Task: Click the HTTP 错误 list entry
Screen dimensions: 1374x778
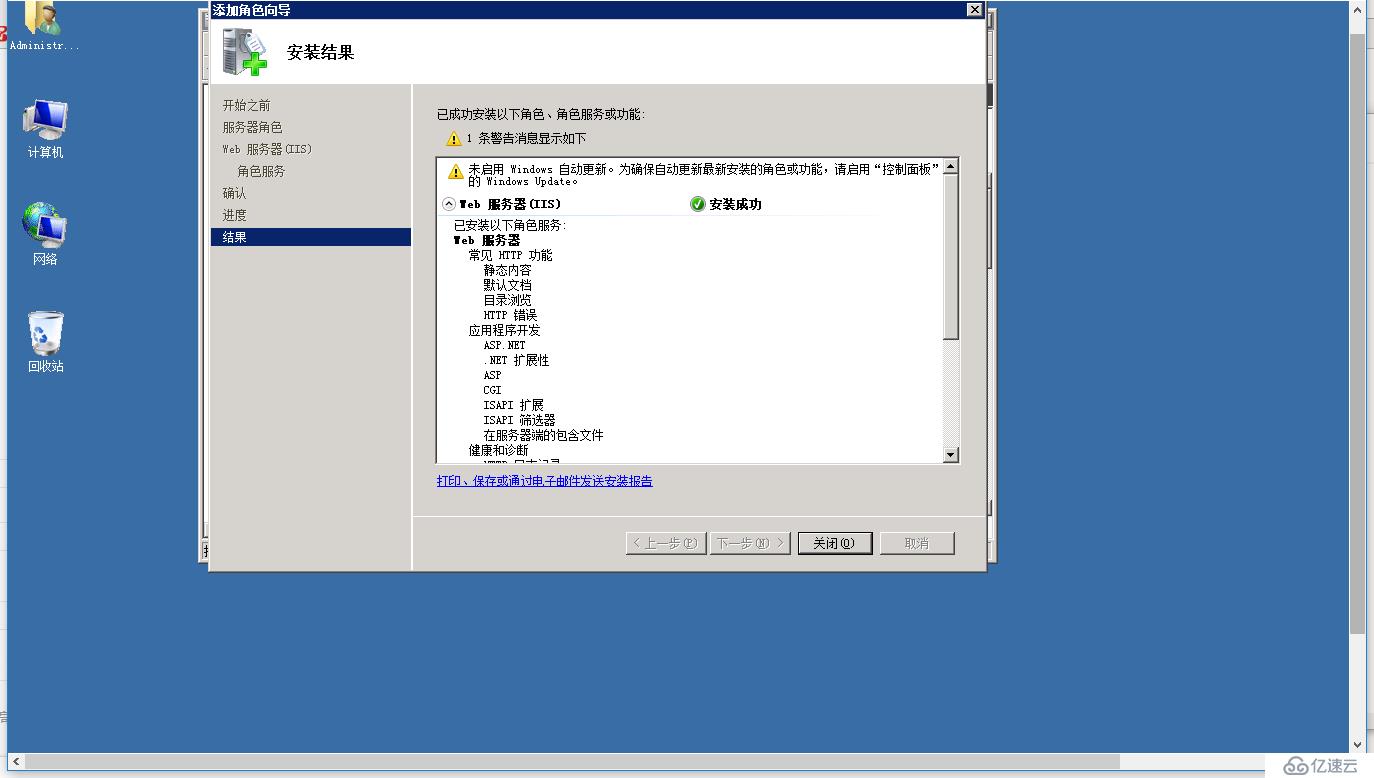Action: coord(510,315)
